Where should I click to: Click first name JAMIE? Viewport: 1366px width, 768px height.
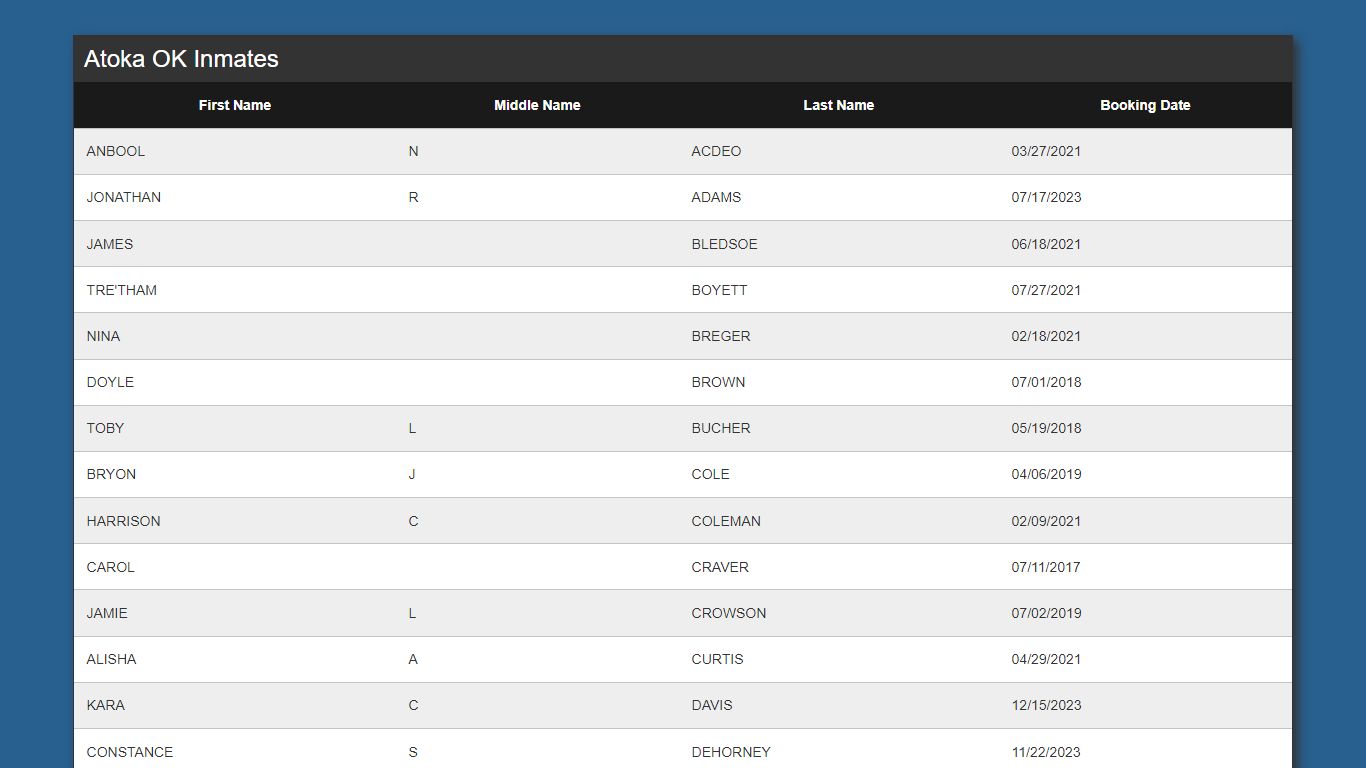click(107, 613)
